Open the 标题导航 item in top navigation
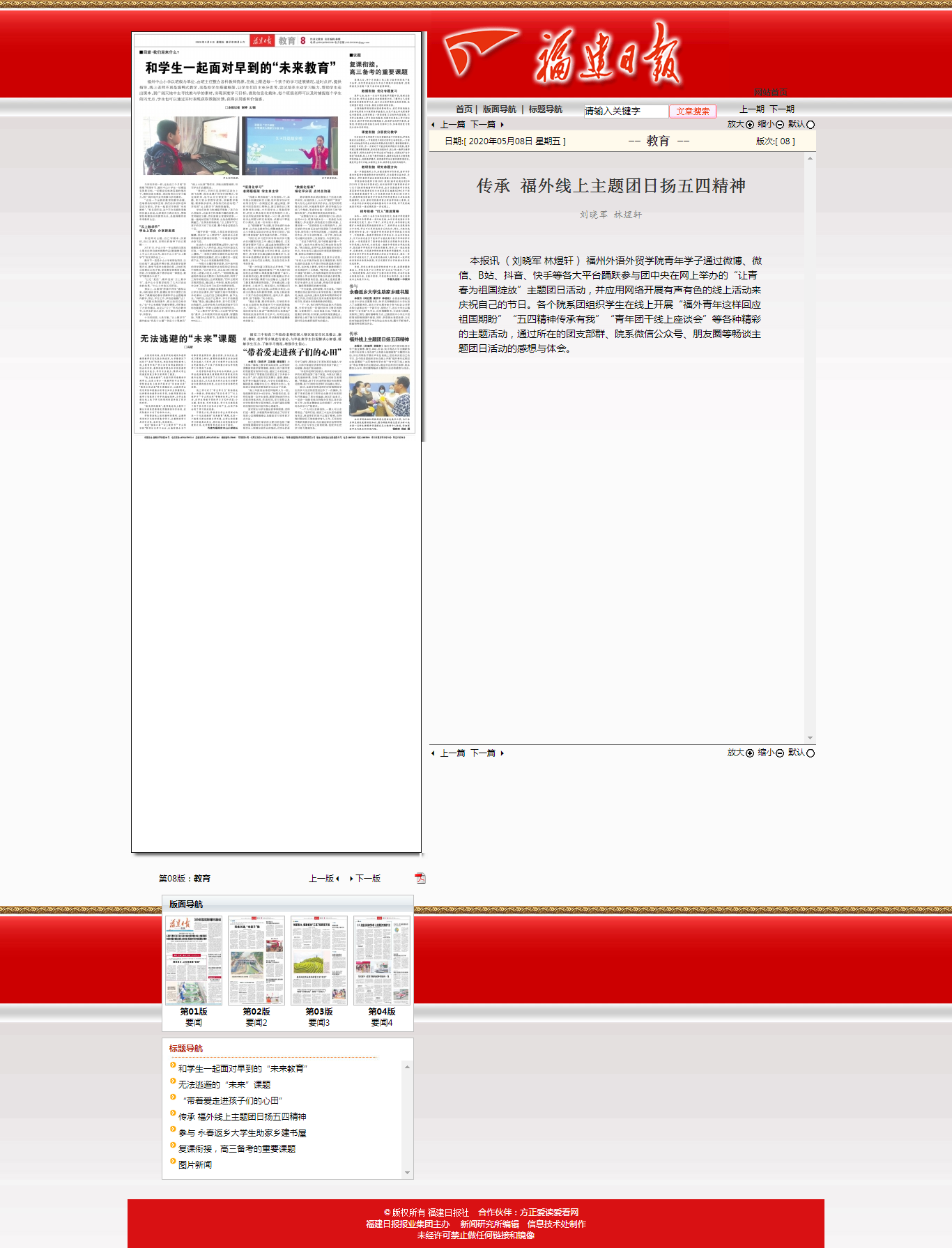The width and height of the screenshot is (952, 1248). [x=545, y=109]
